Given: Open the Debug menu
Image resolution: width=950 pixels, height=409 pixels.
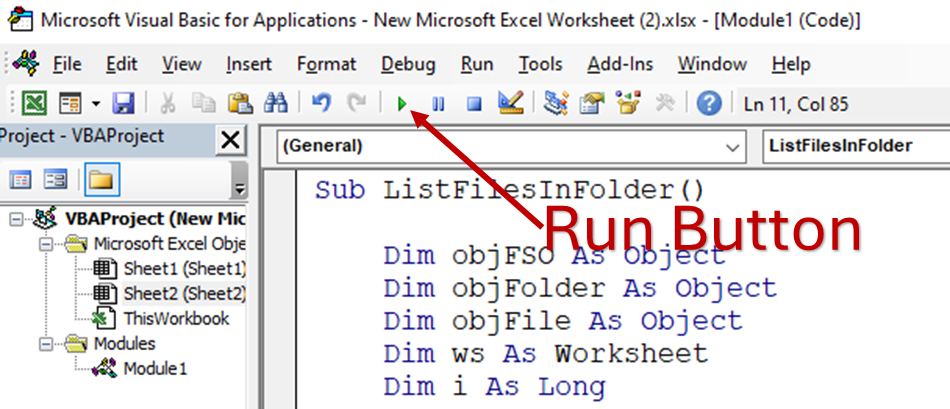Looking at the screenshot, I should (408, 64).
